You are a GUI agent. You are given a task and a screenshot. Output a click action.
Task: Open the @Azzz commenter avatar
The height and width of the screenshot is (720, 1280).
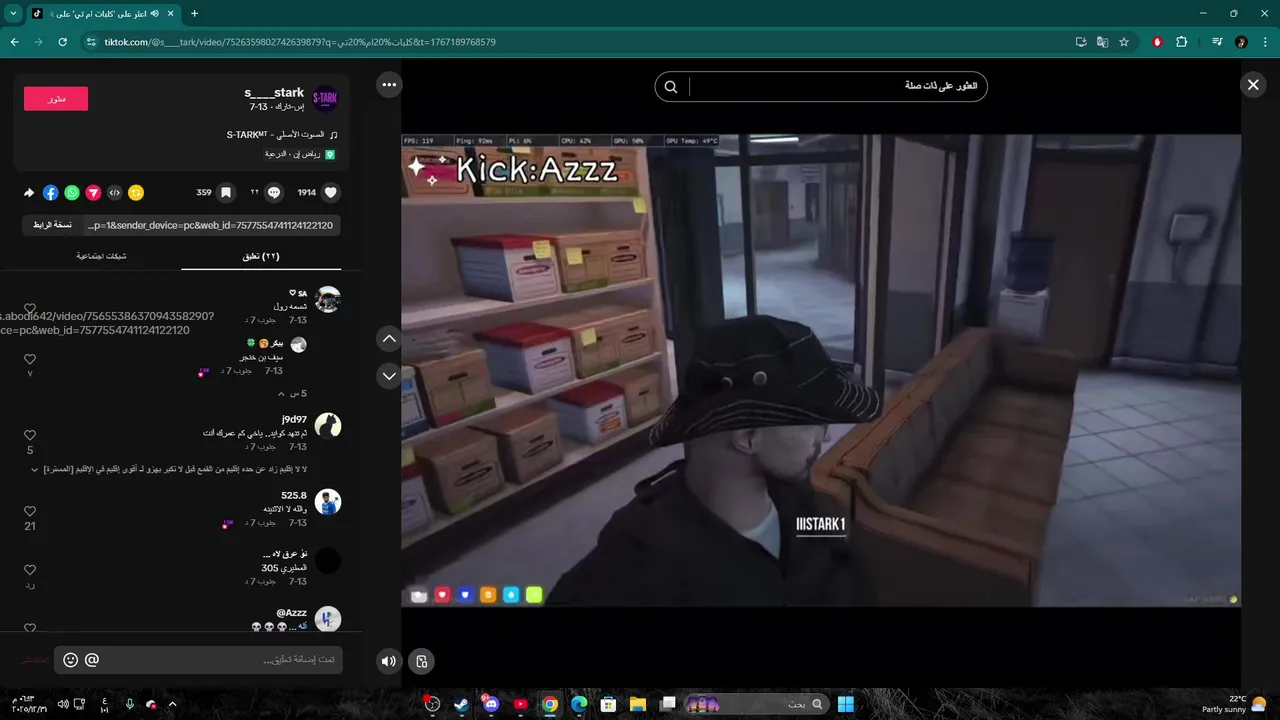tap(328, 619)
